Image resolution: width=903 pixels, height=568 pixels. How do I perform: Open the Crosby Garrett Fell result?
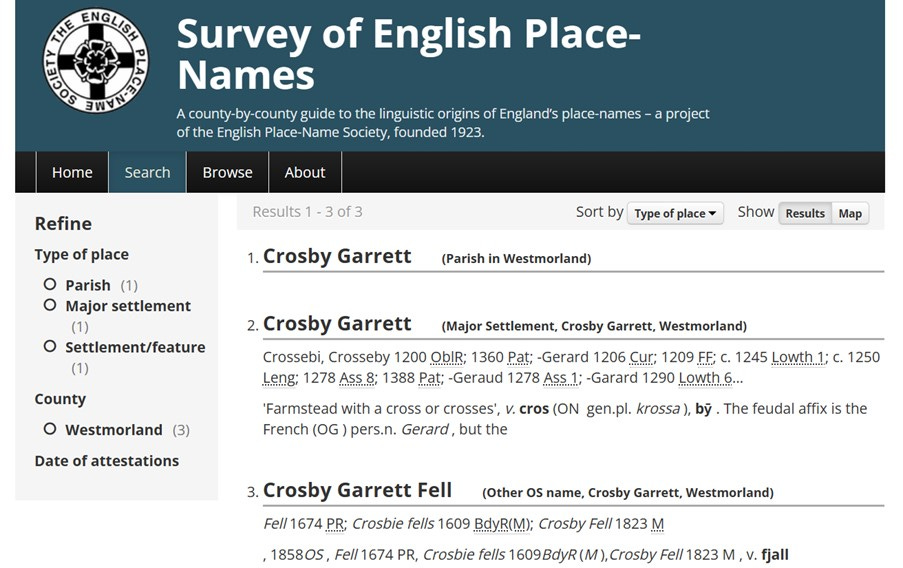(357, 490)
